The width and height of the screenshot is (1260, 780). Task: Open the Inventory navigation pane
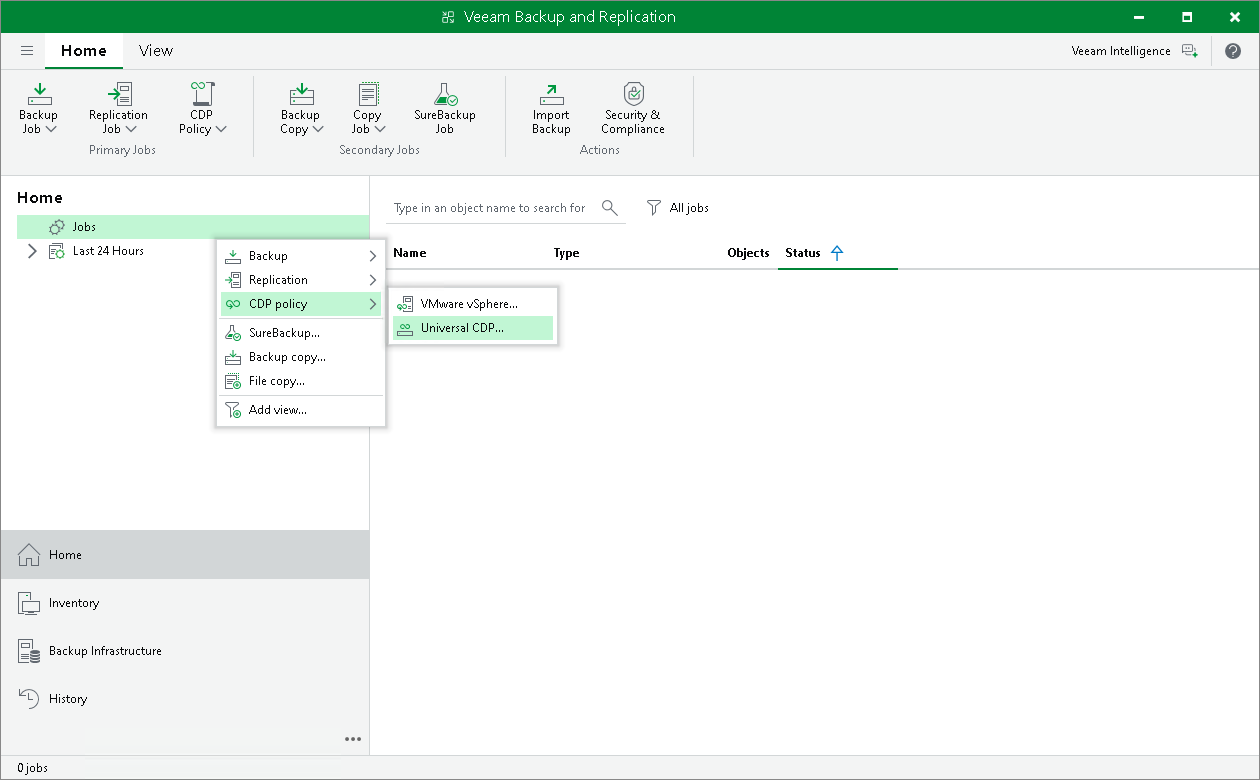[x=74, y=603]
